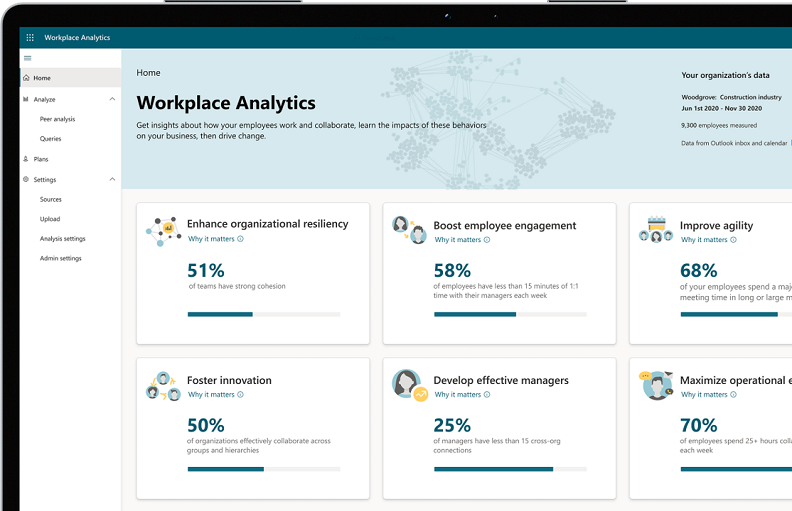792x511 pixels.
Task: Click the Home breadcrumb in the banner
Action: click(x=148, y=73)
